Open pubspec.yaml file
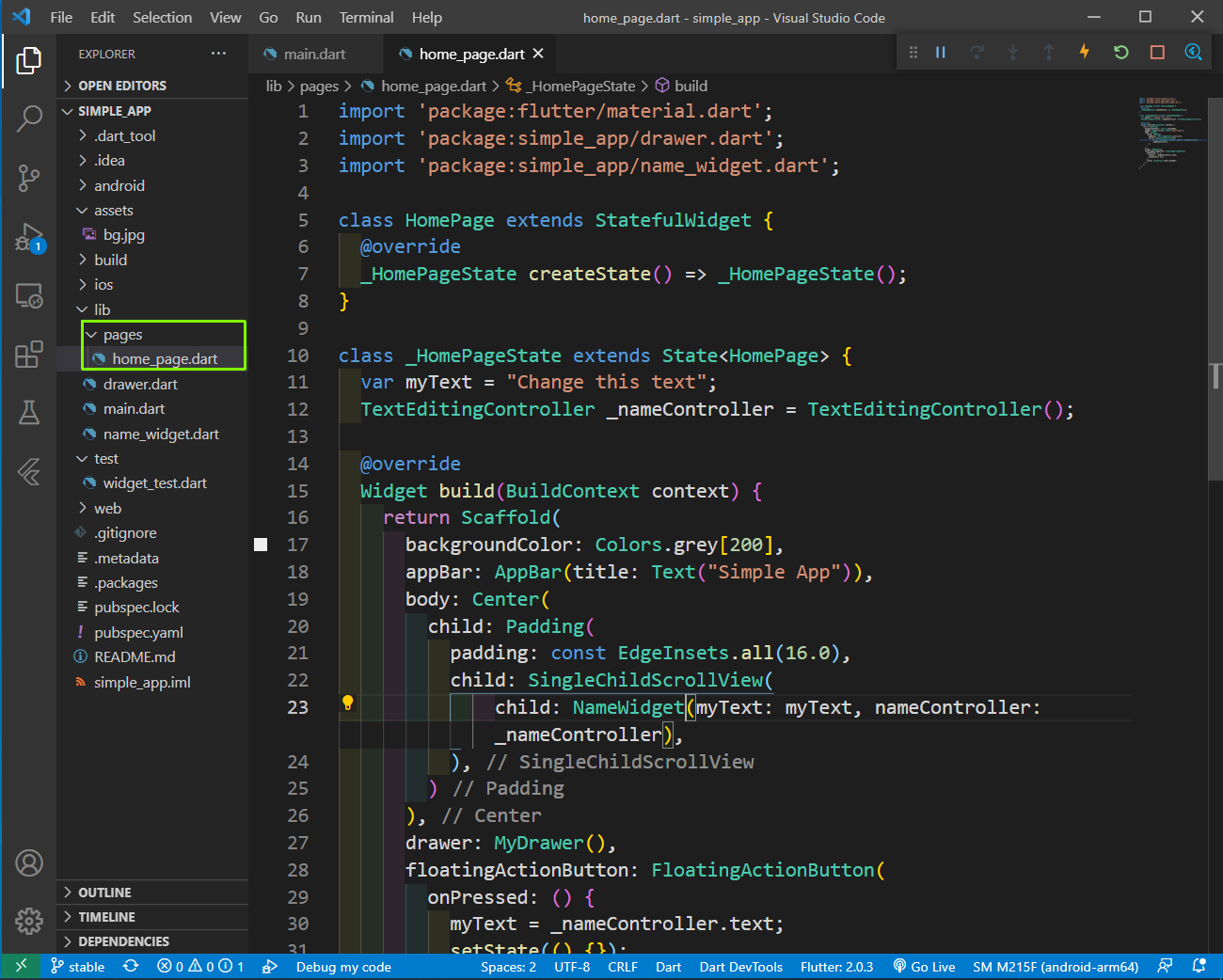The image size is (1223, 980). tap(152, 632)
